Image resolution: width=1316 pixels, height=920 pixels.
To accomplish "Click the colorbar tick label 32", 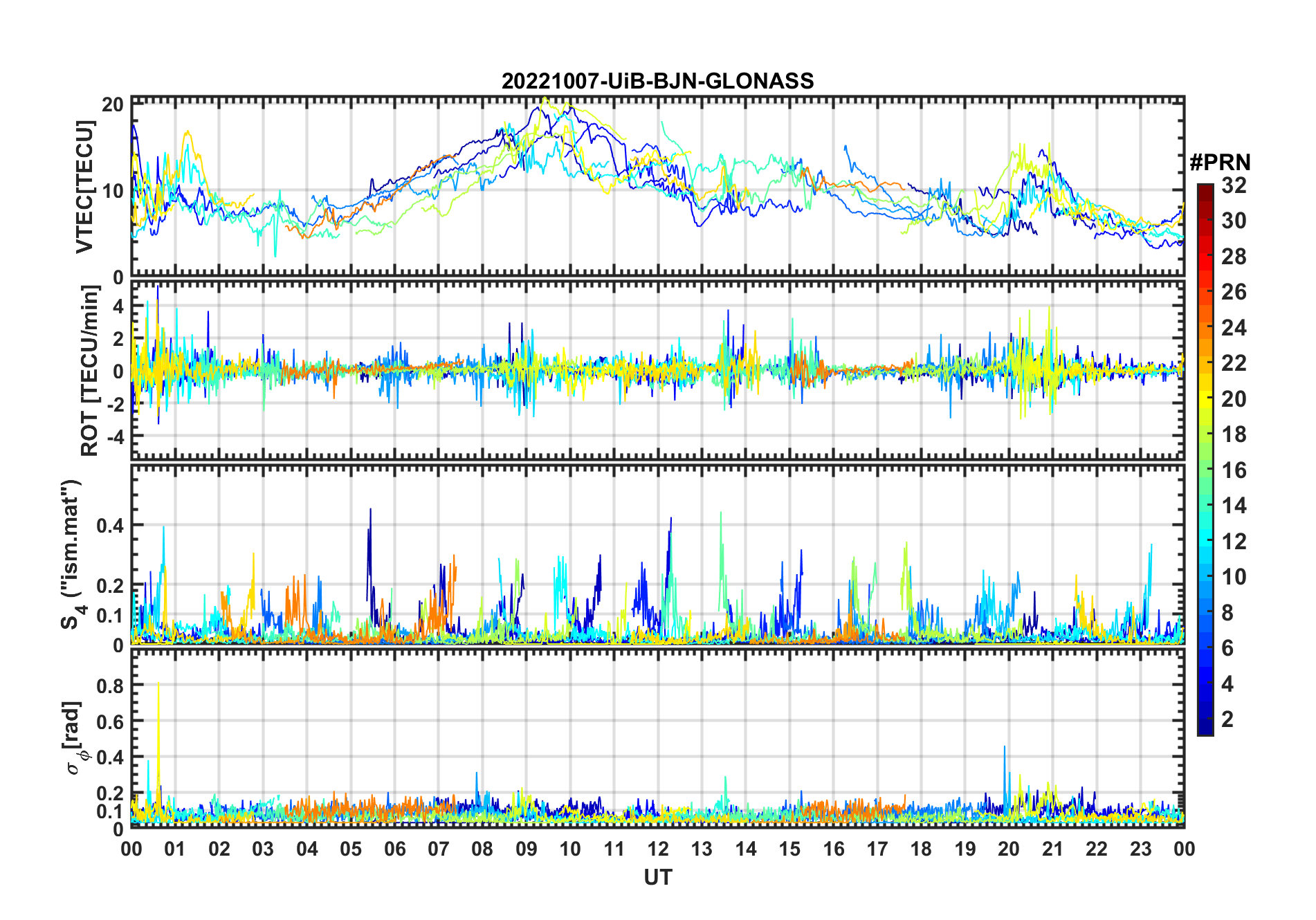I will coord(1234,185).
